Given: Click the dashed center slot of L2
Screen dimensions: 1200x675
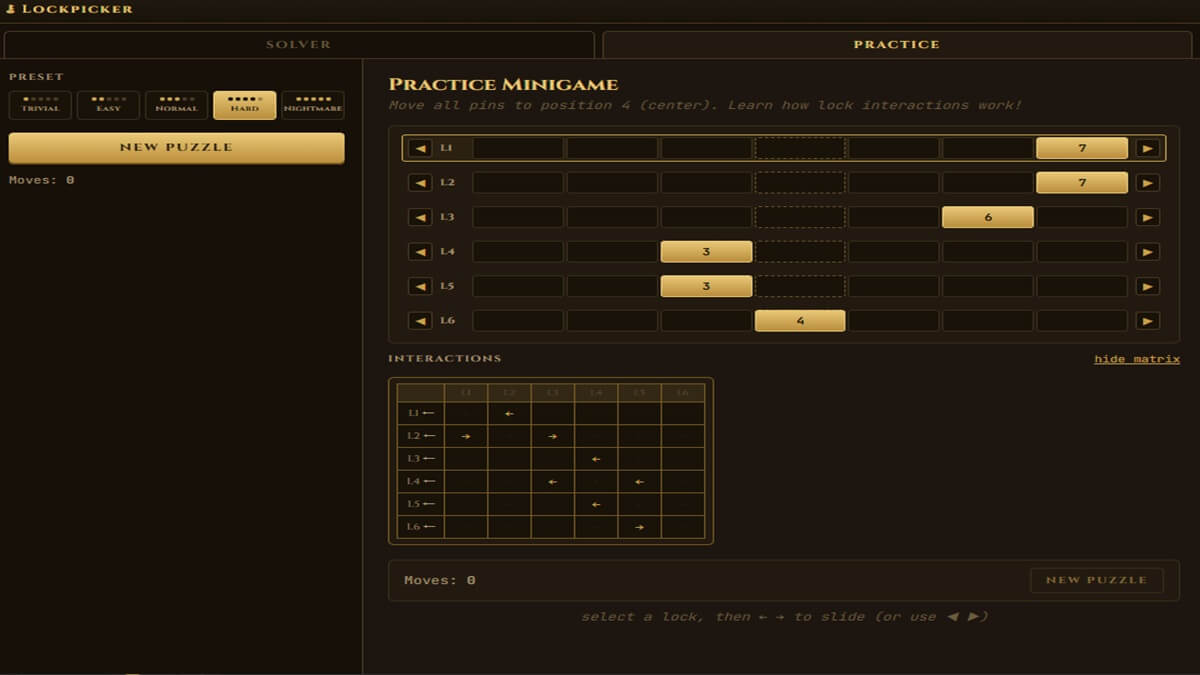Looking at the screenshot, I should pyautogui.click(x=800, y=183).
